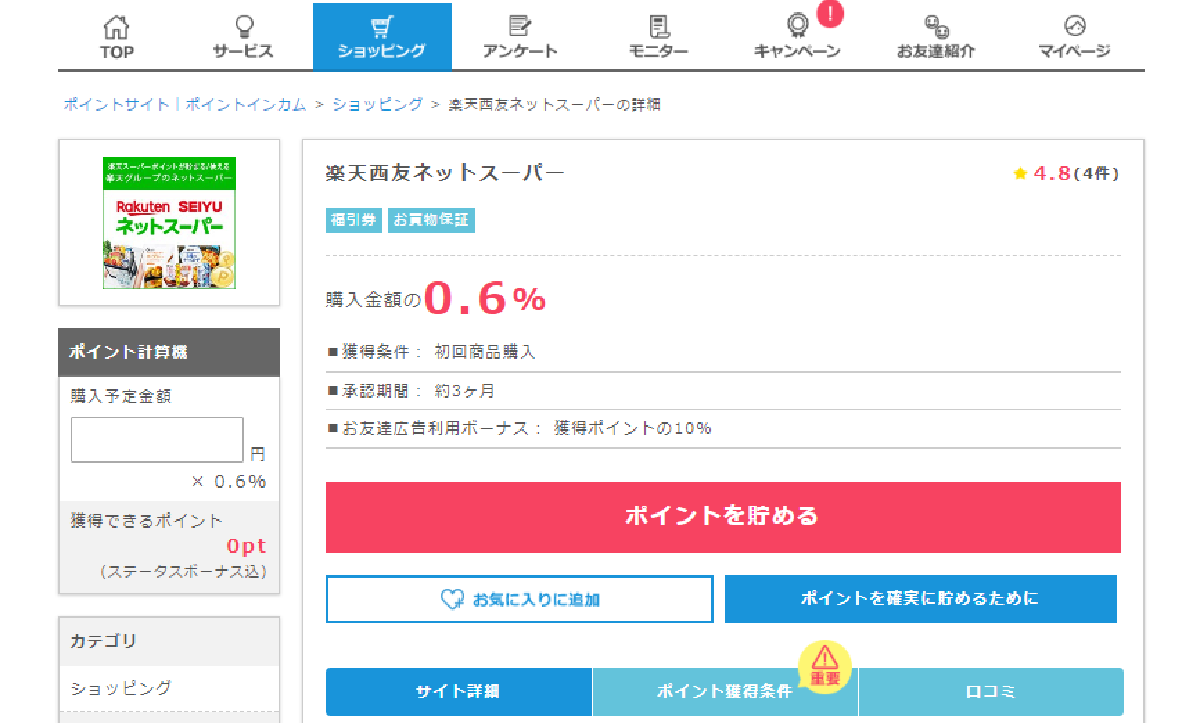Click the マイページ menu label
1200x723 pixels.
point(1074,52)
